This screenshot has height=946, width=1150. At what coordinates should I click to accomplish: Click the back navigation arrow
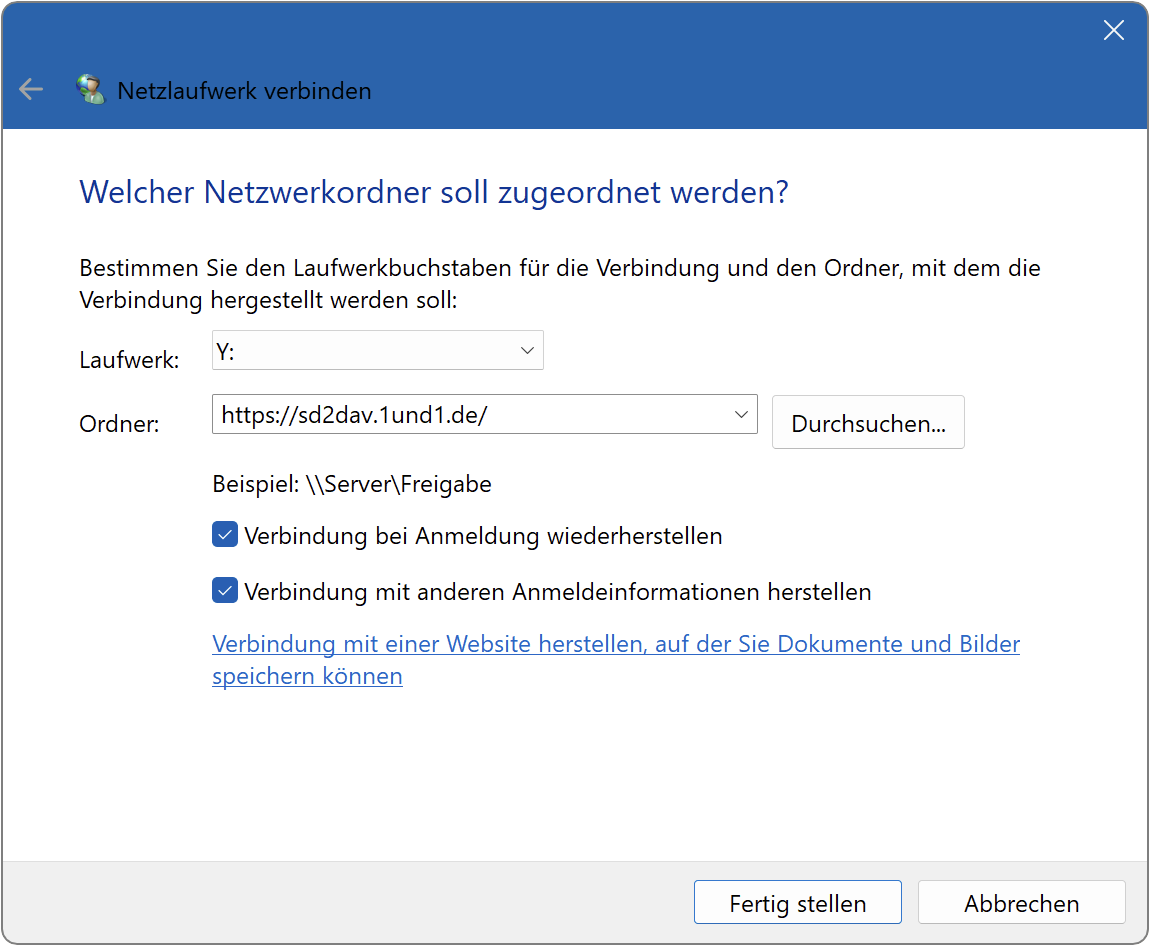(30, 89)
